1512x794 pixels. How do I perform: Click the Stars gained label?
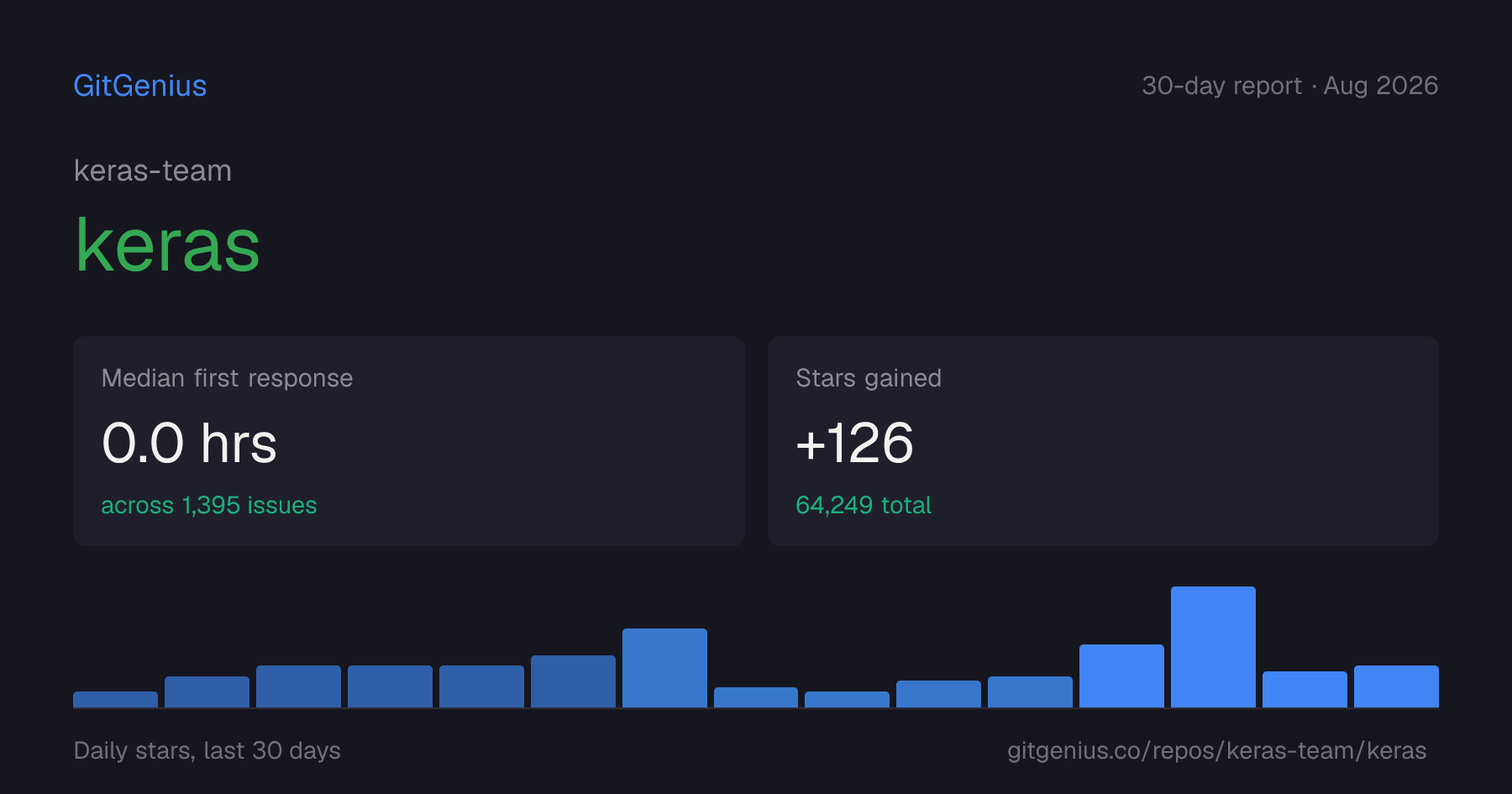869,378
